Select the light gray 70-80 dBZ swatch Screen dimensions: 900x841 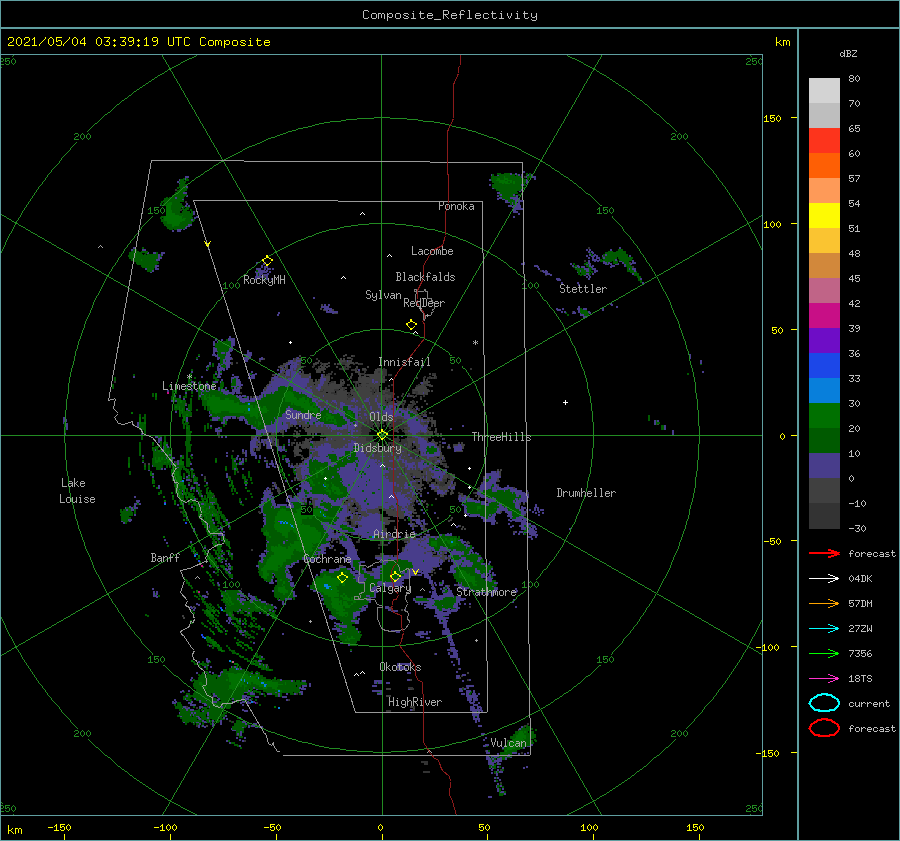tap(824, 91)
